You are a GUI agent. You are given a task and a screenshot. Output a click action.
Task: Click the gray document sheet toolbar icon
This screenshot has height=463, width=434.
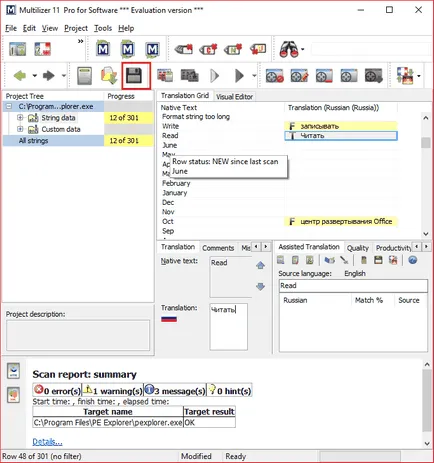84,76
